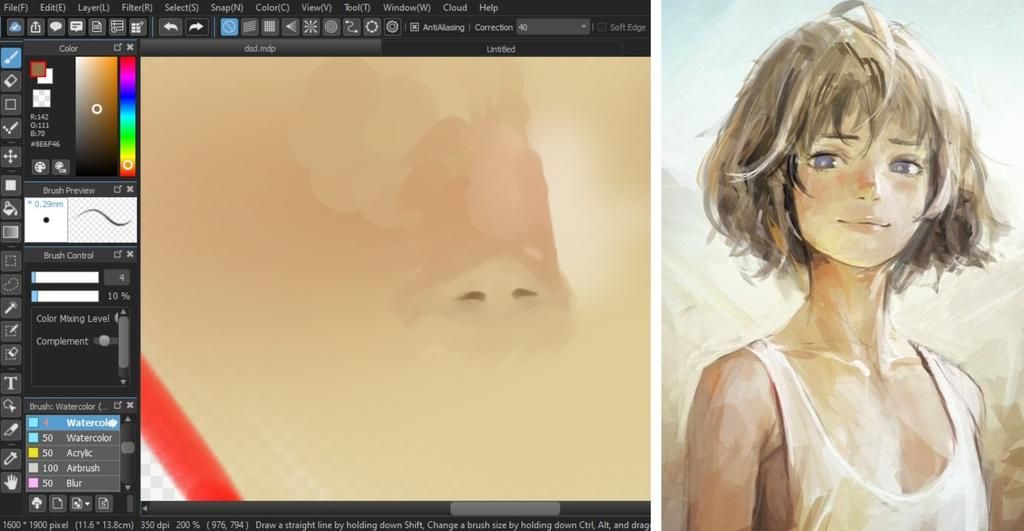Switch to the dsd.mdp tab

(260, 48)
